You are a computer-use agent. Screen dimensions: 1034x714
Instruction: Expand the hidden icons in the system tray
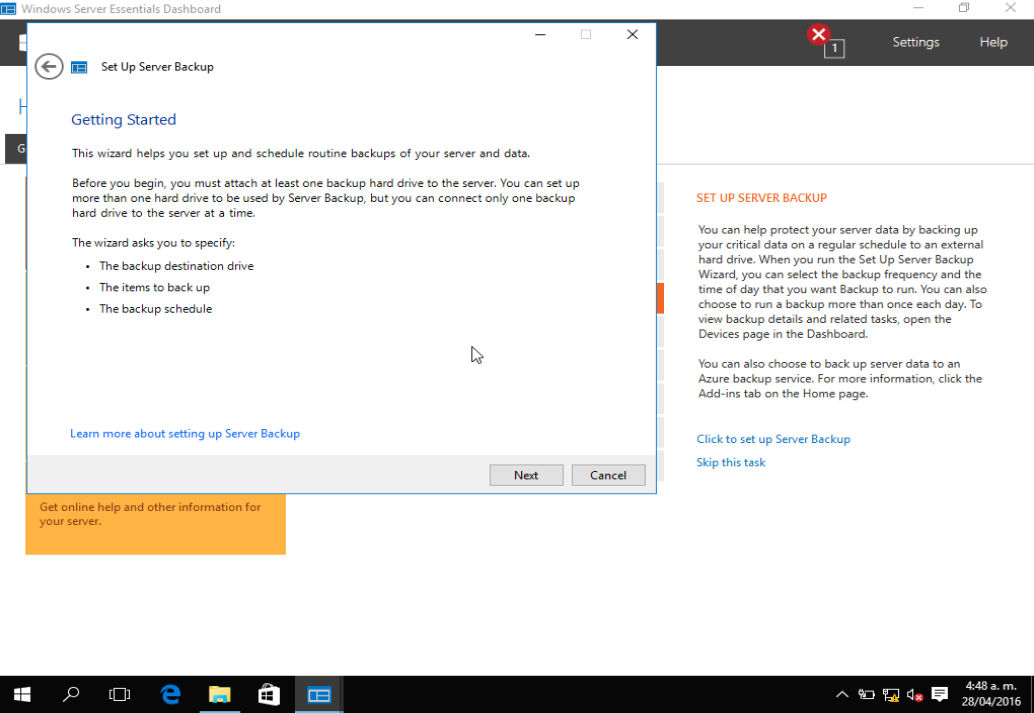842,694
